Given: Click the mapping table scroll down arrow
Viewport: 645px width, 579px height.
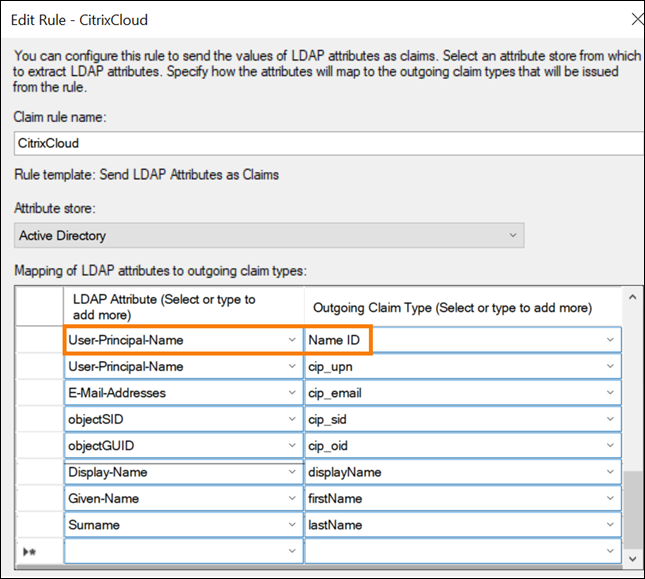Looking at the screenshot, I should (x=633, y=558).
